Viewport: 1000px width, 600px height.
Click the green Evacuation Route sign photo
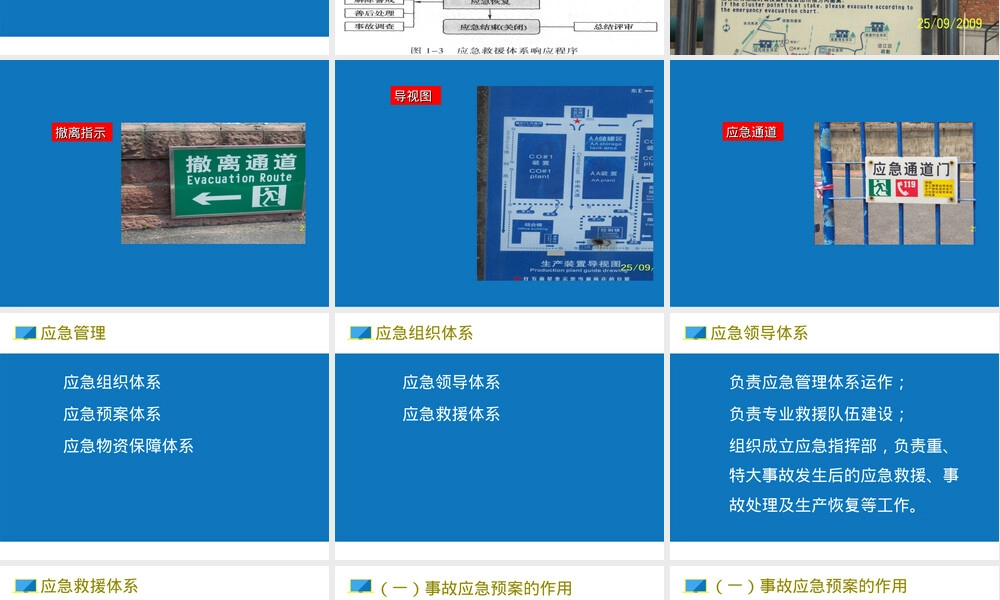(x=213, y=183)
